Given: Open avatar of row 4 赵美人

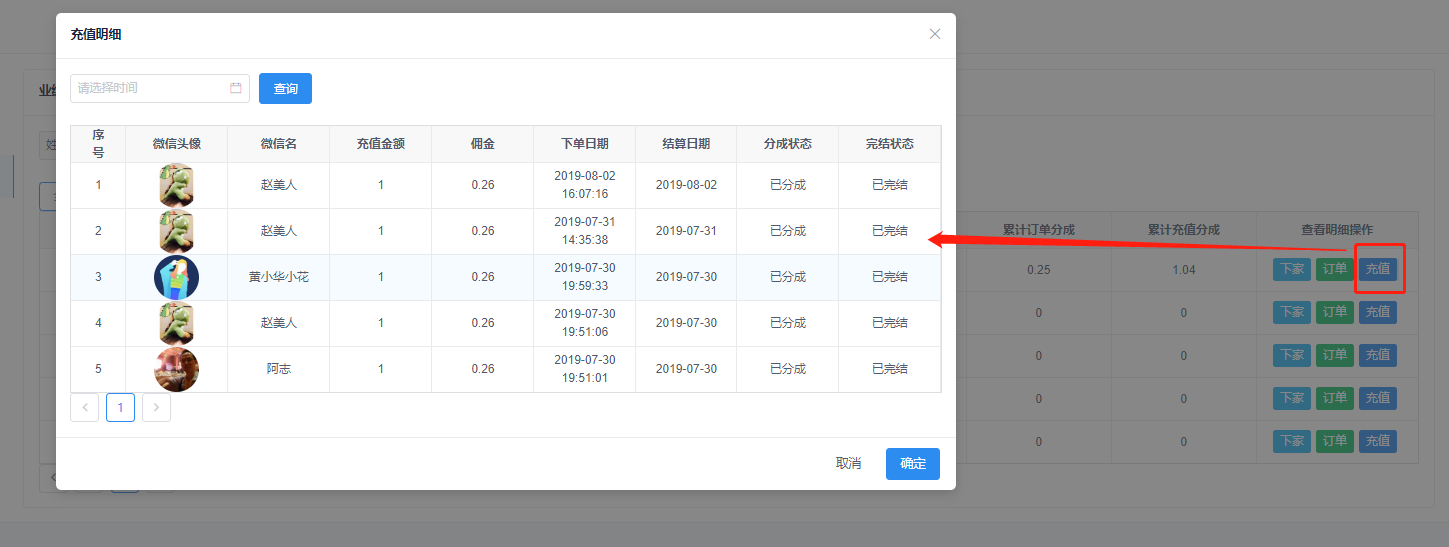Looking at the screenshot, I should click(x=177, y=323).
